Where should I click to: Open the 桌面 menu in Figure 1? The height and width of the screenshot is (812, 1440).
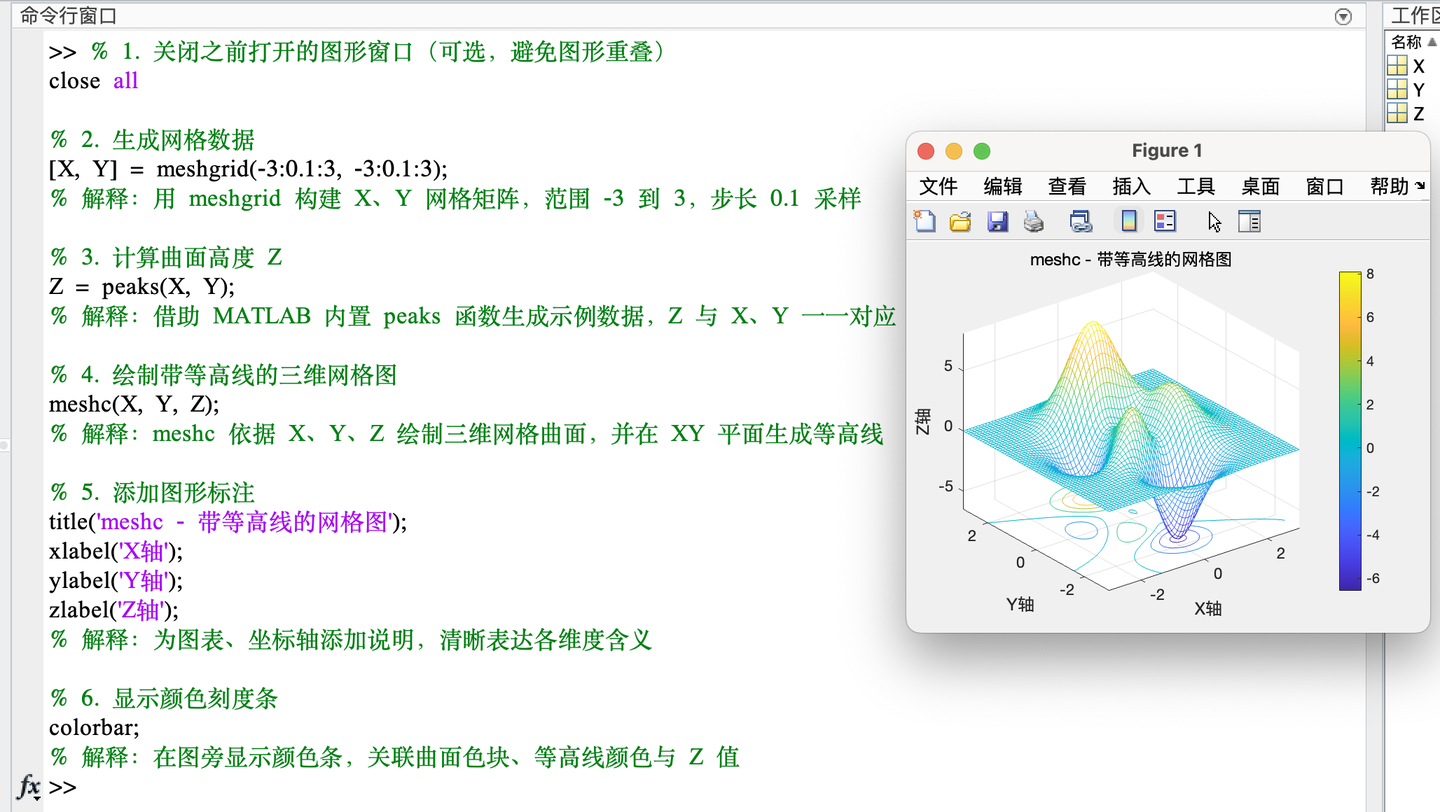pos(1261,186)
